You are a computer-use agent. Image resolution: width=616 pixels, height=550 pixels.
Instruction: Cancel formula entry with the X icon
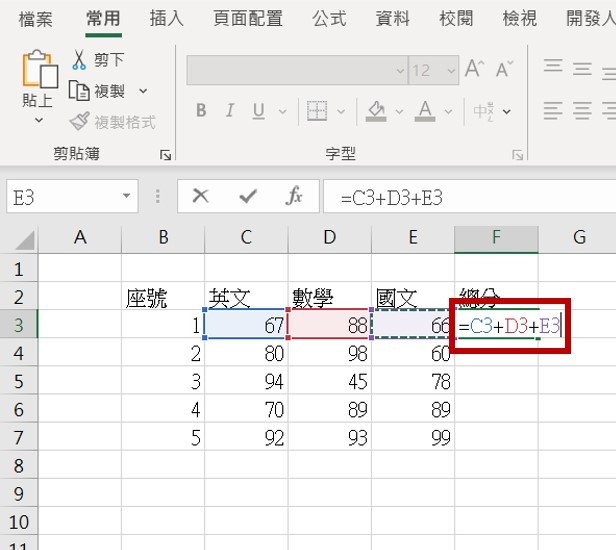201,195
